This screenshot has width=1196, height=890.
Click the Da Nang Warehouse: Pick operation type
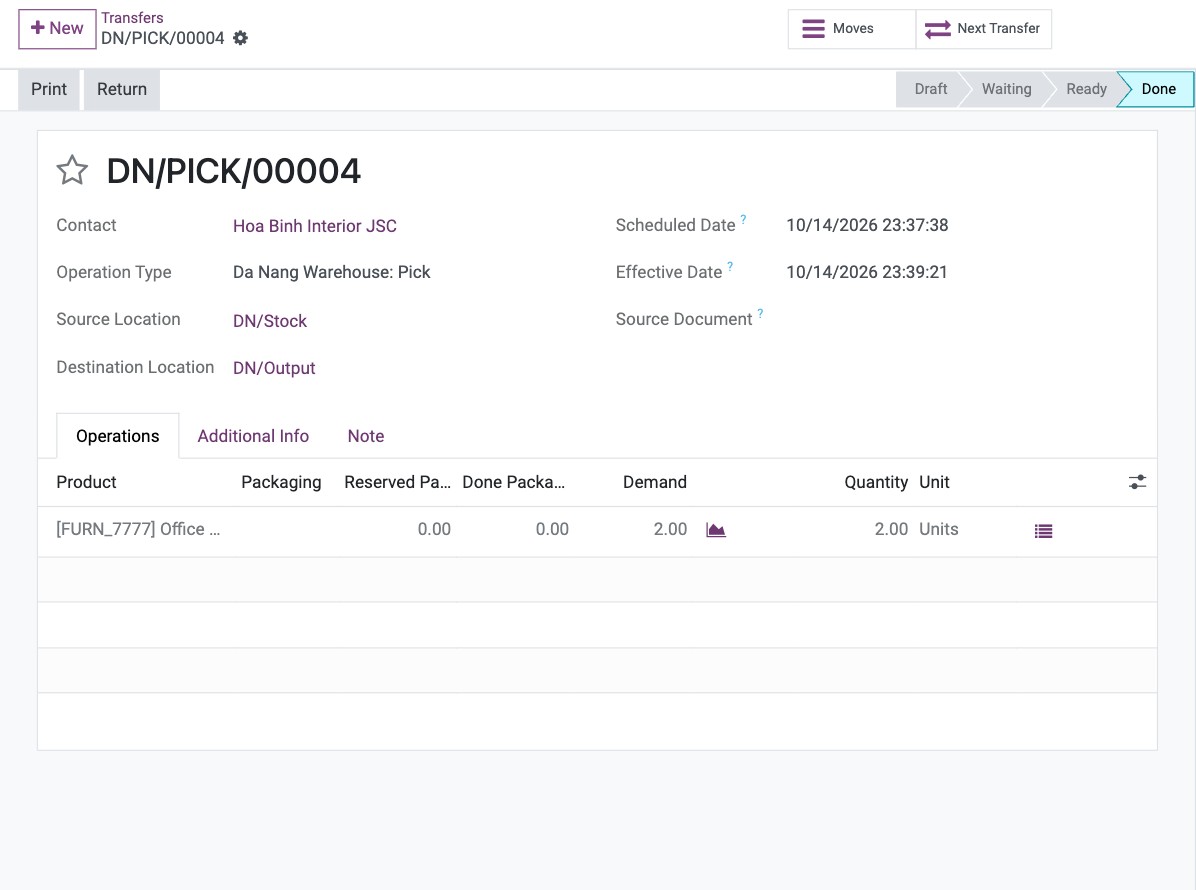click(x=331, y=272)
